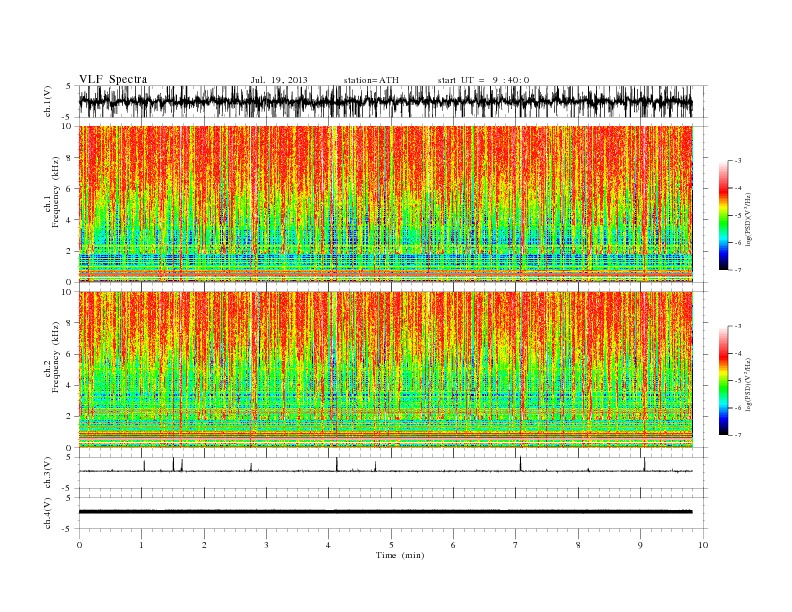792x612 pixels.
Task: Click the "station=ATH" header label
Action: 371,80
